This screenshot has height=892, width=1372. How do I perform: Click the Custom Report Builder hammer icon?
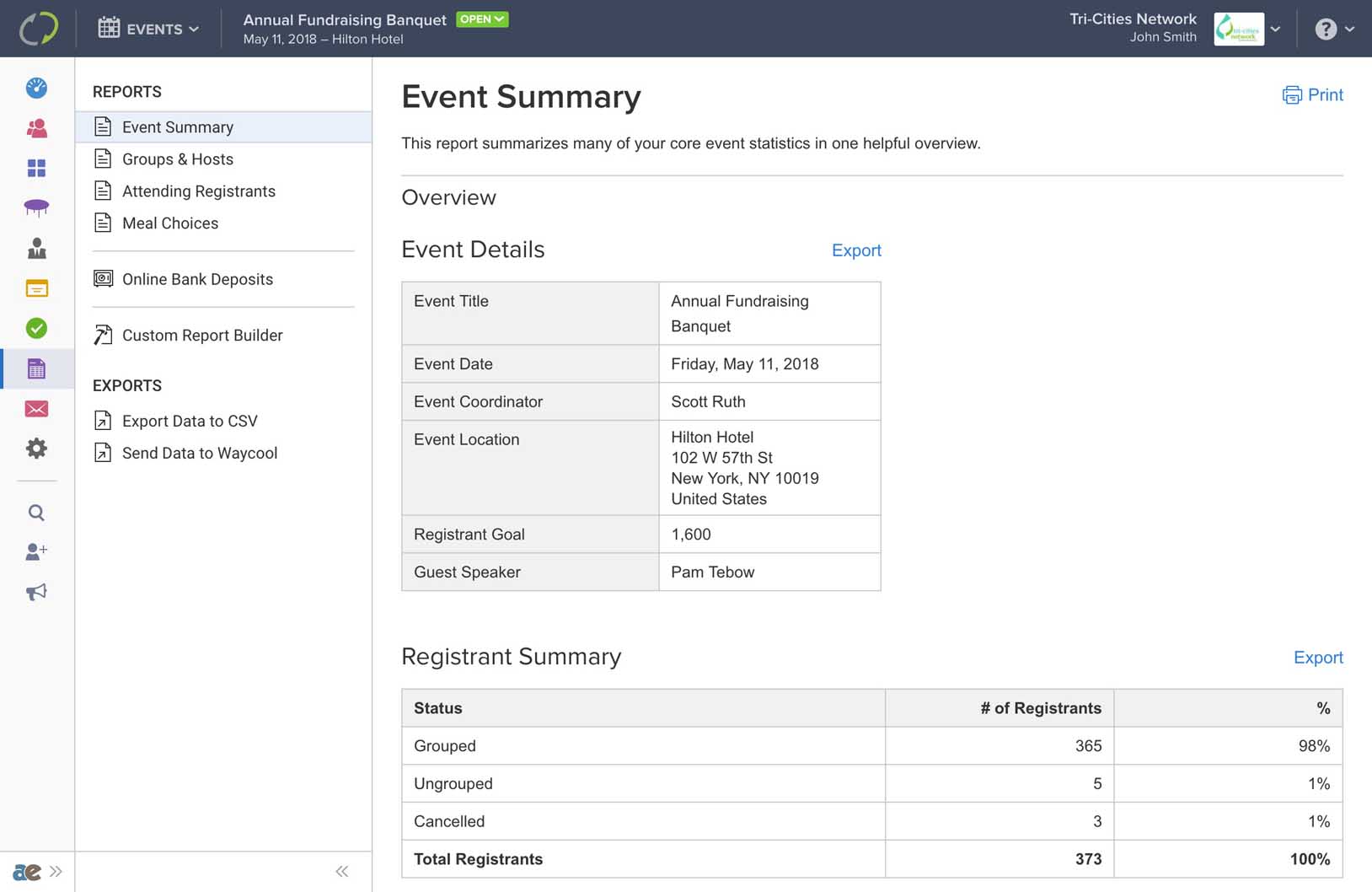coord(103,335)
